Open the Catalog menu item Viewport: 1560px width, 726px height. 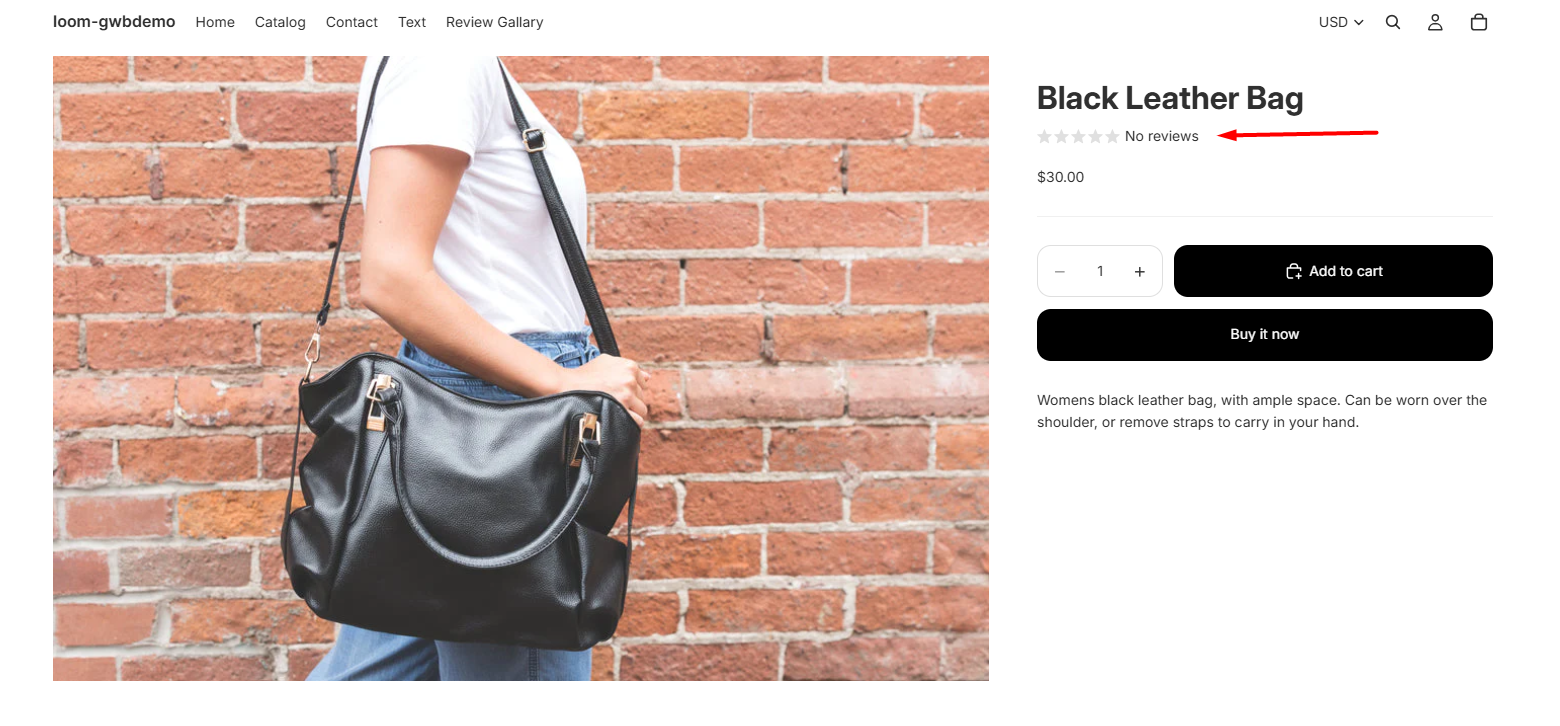[x=280, y=22]
